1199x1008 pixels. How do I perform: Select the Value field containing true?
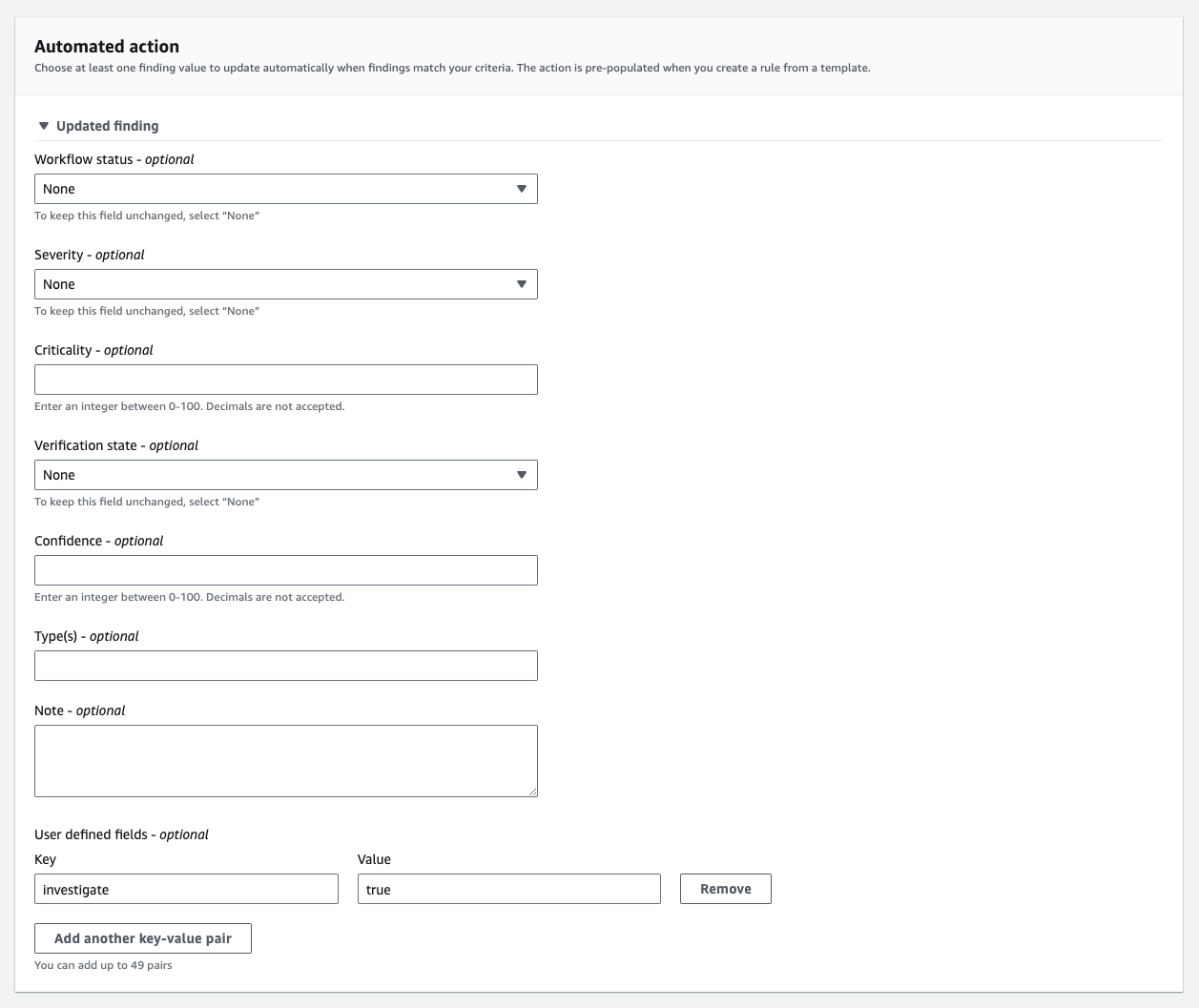click(x=508, y=888)
